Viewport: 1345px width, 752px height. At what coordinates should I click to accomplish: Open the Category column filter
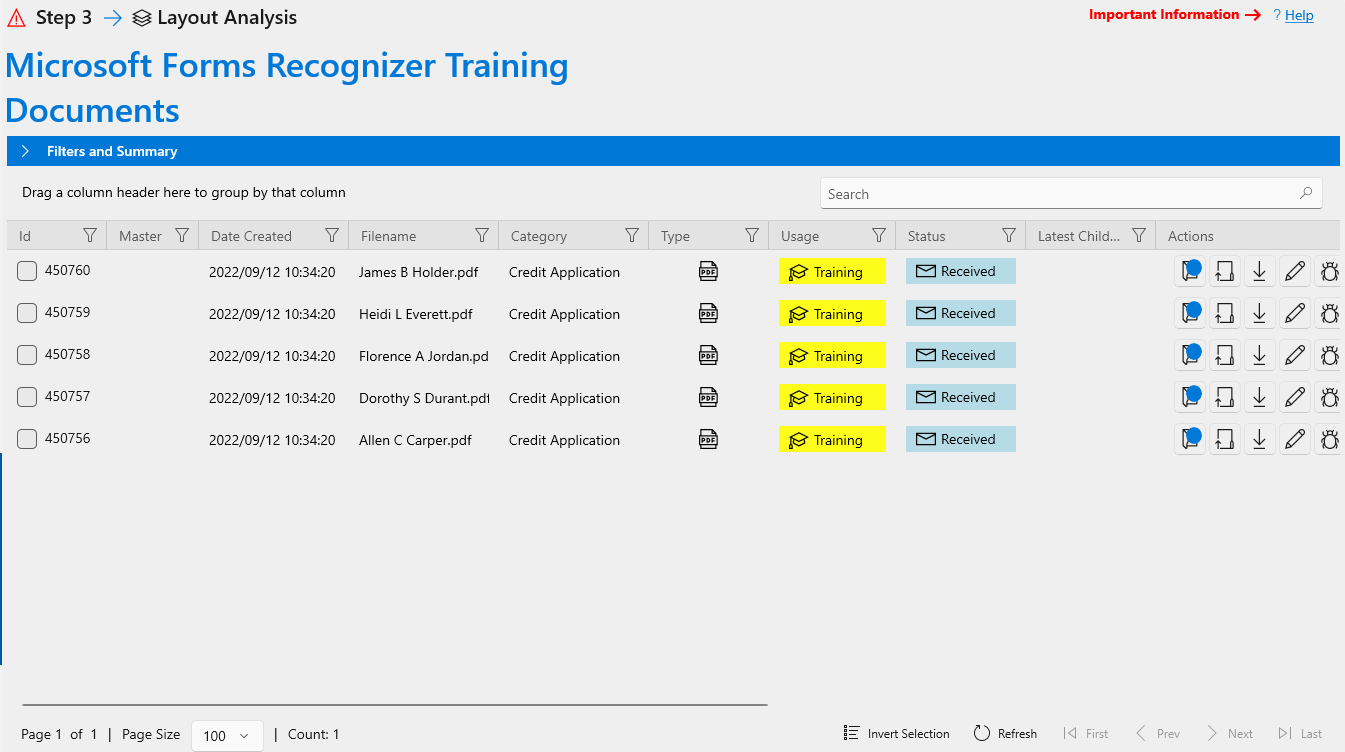(632, 236)
